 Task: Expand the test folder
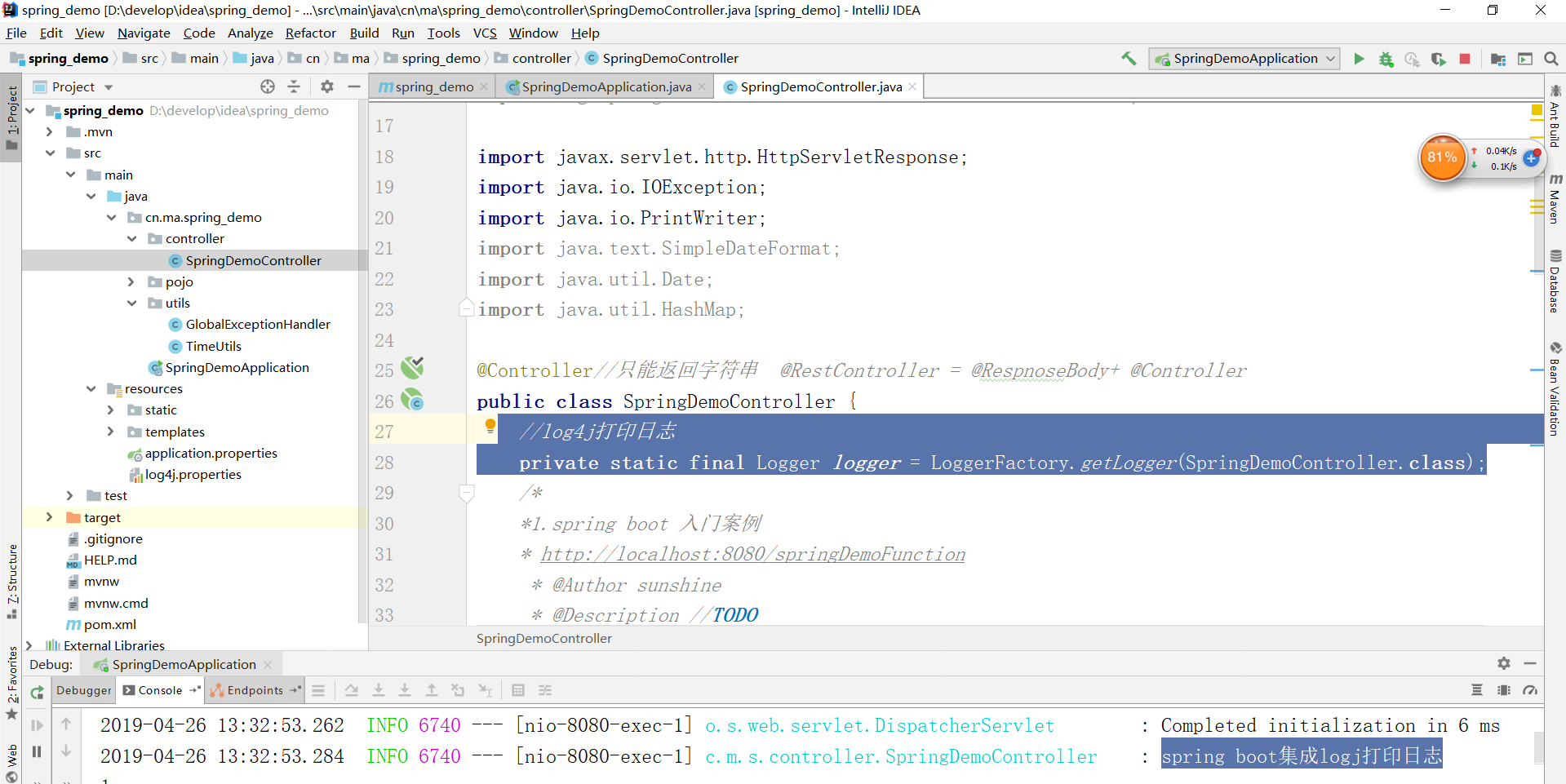(69, 495)
